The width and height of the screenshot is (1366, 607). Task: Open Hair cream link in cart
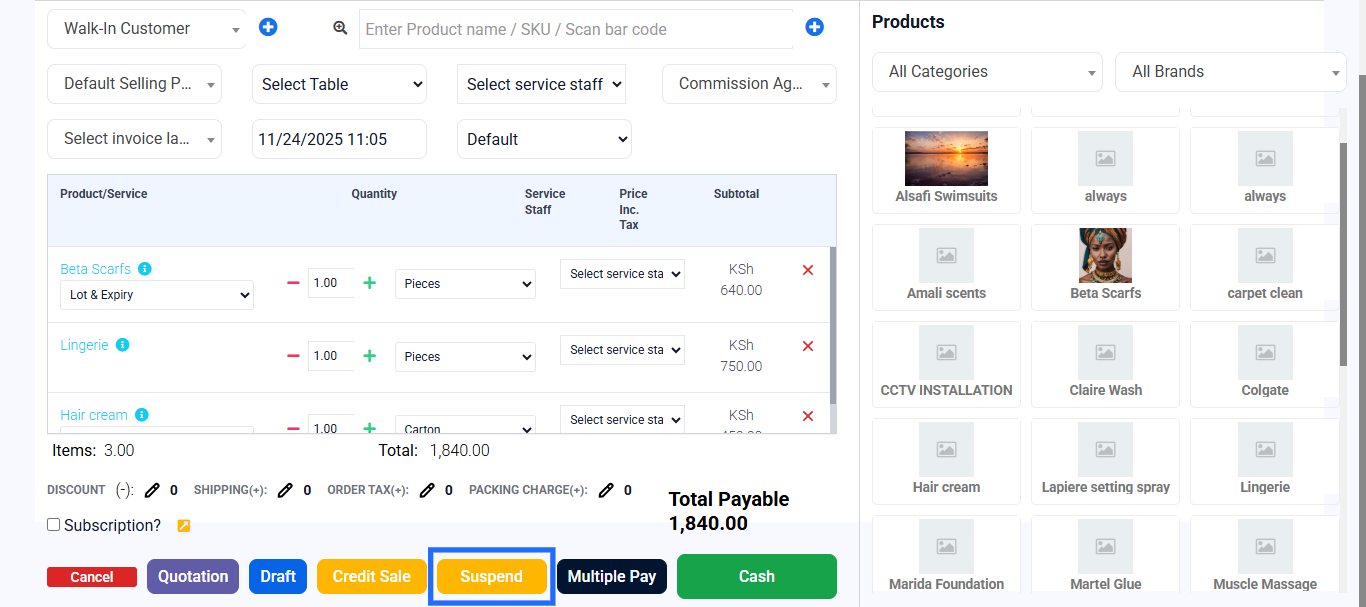[x=94, y=415]
